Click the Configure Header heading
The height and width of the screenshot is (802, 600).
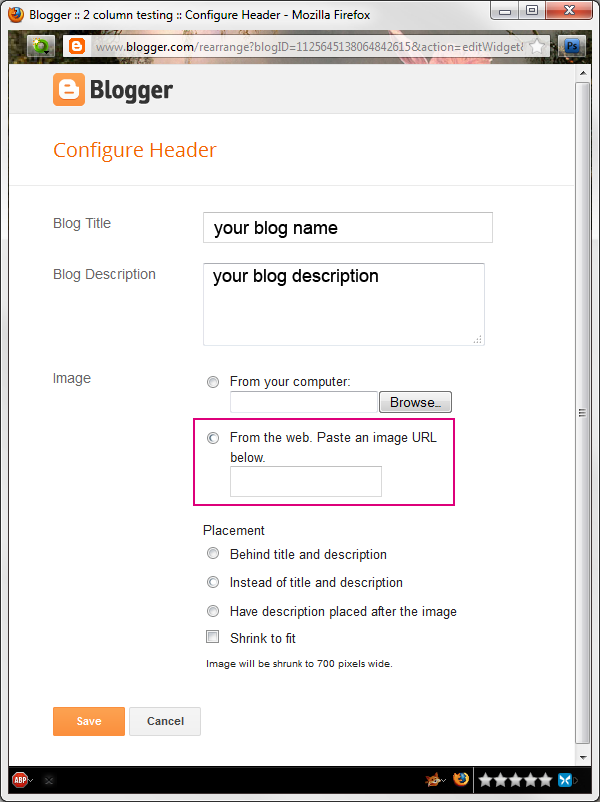[135, 150]
